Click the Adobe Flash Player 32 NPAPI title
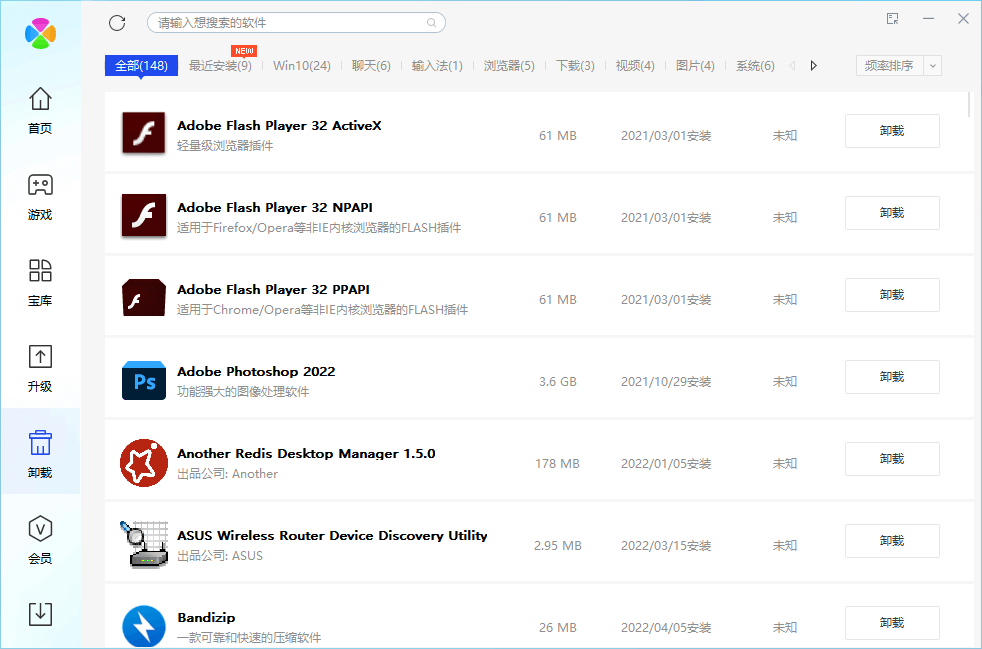The height and width of the screenshot is (649, 982). click(x=275, y=207)
